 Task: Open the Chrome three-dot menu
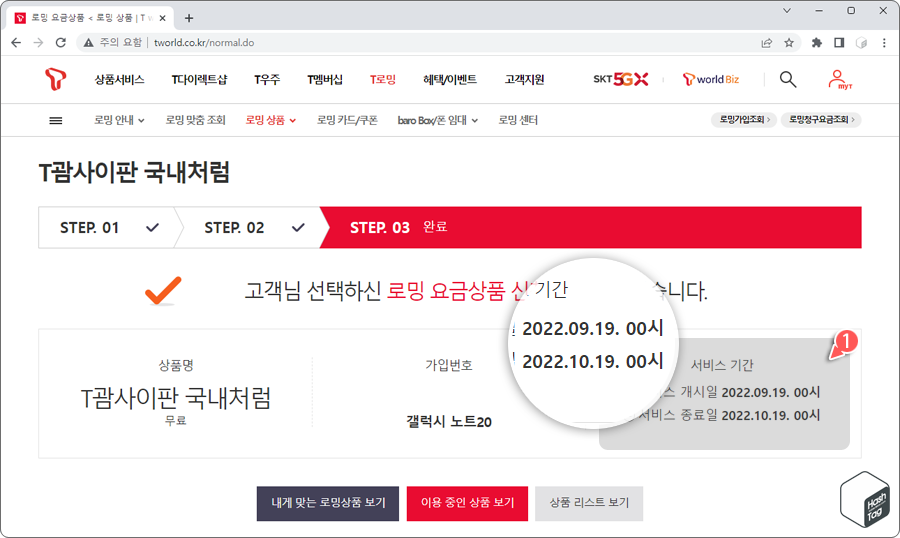(885, 42)
